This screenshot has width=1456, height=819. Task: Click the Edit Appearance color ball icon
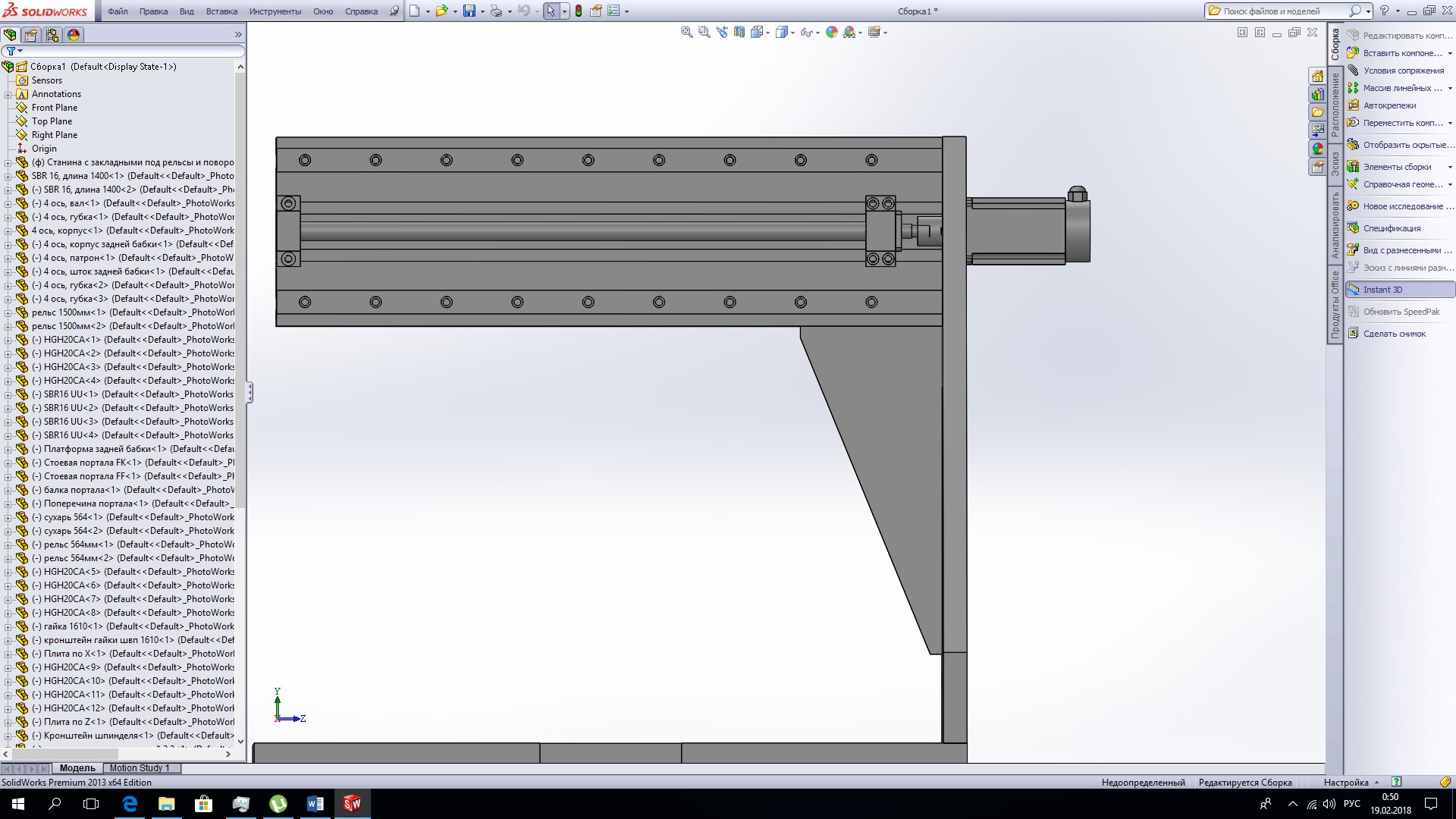click(x=832, y=32)
